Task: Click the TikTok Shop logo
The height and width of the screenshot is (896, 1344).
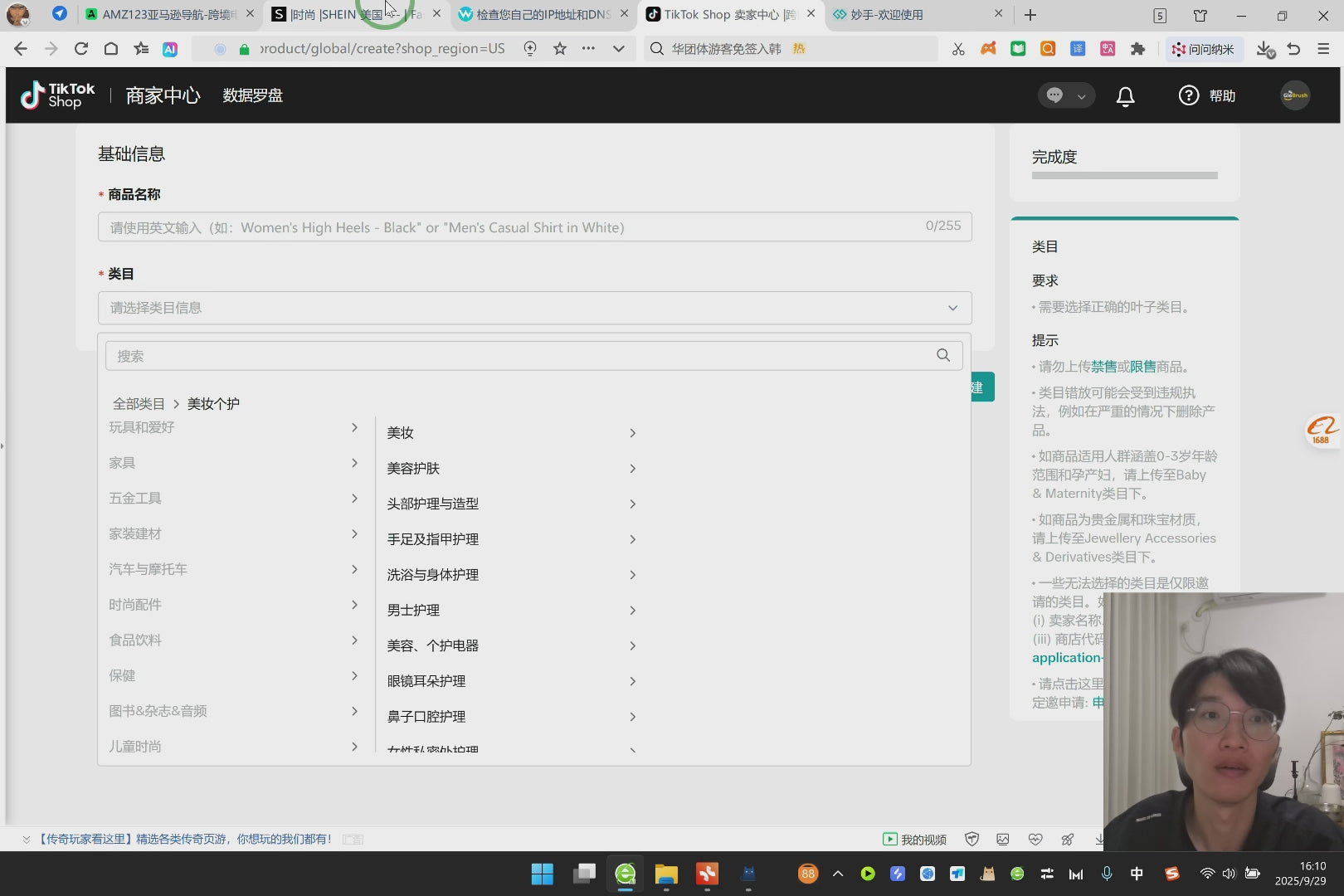Action: pyautogui.click(x=57, y=95)
